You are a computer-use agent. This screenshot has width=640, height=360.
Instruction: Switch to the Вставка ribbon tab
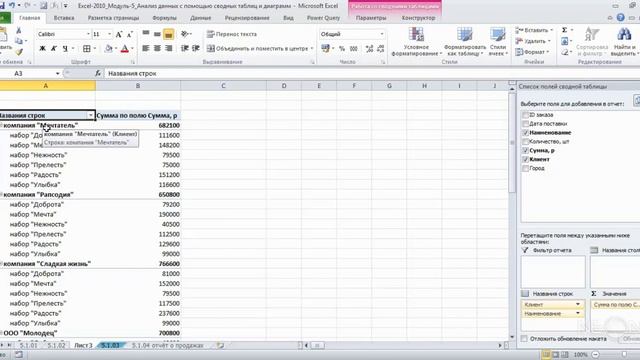pos(64,18)
